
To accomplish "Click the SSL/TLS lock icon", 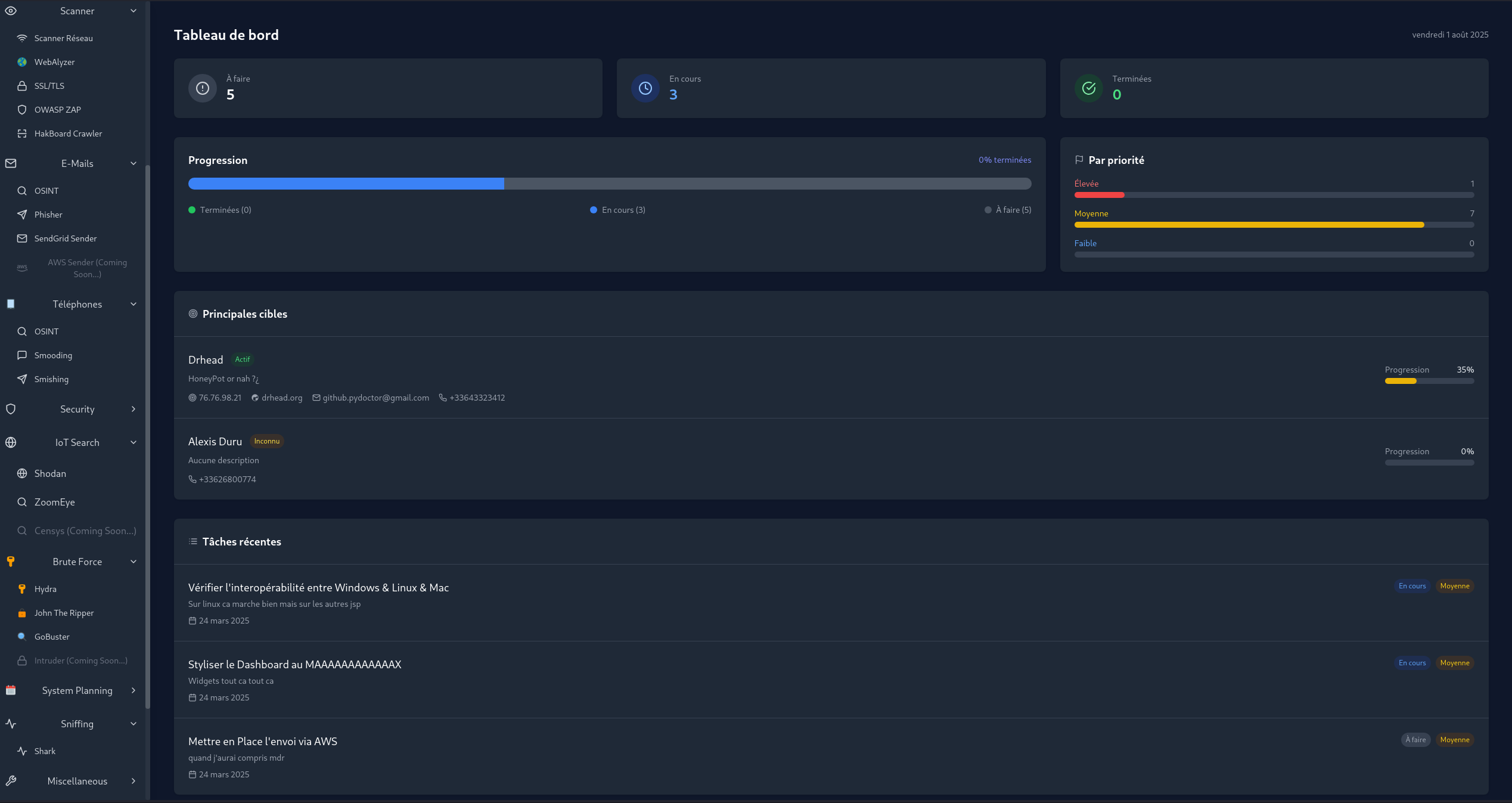I will coord(22,86).
